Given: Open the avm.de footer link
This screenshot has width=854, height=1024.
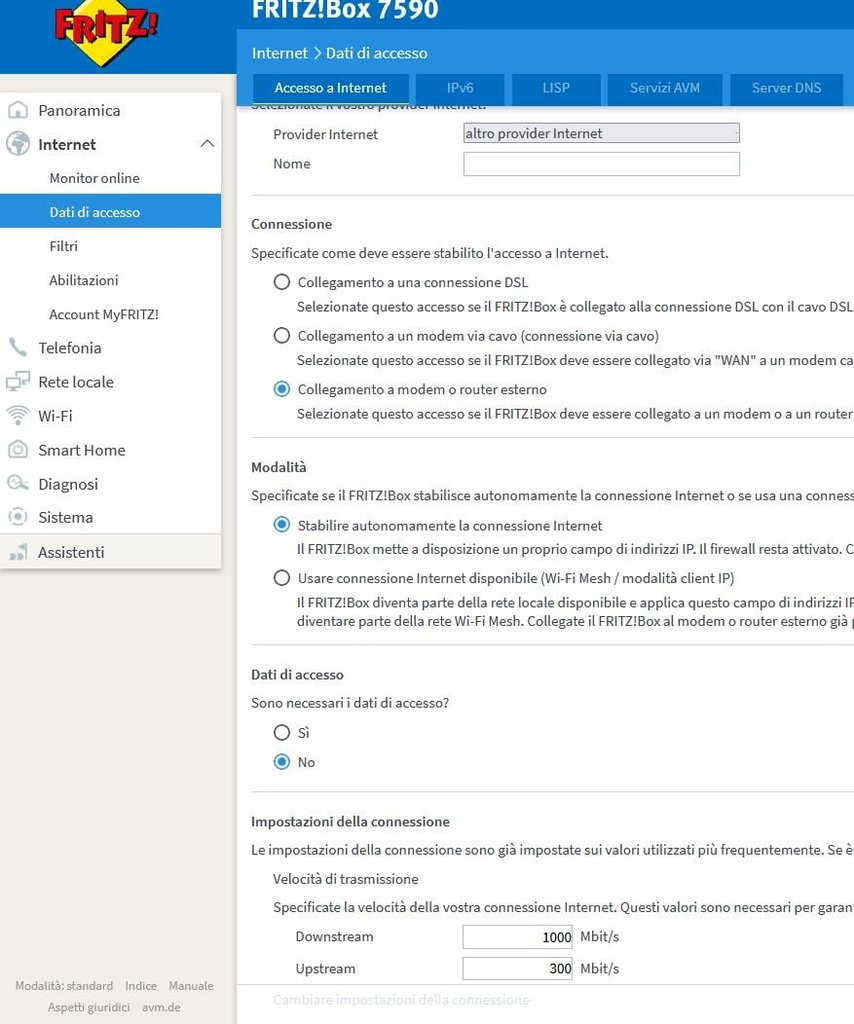Looking at the screenshot, I should [161, 1007].
